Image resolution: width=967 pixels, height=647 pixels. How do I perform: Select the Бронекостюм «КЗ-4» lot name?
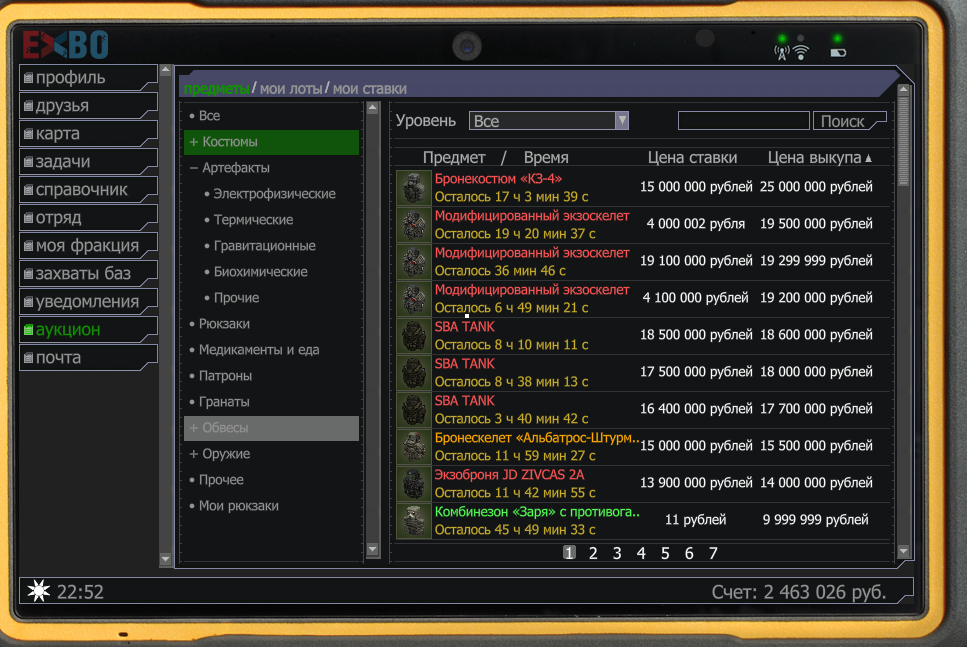(498, 179)
